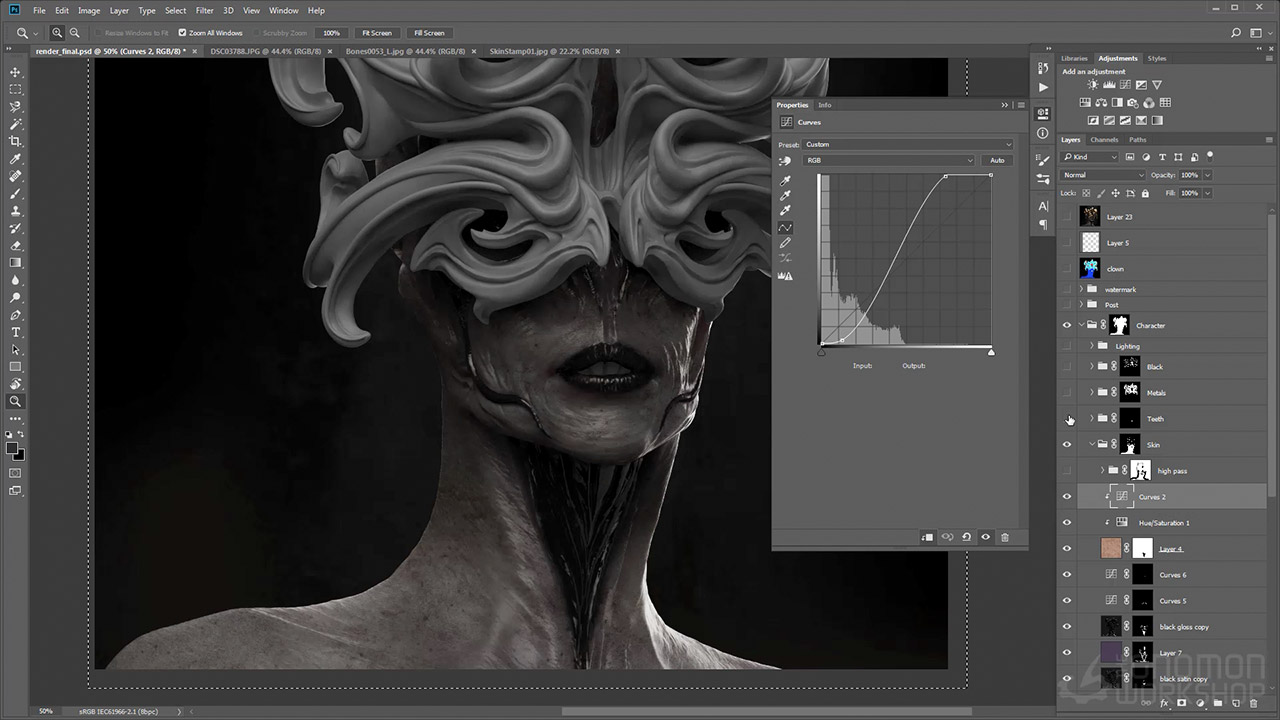Open the Filter menu
Image resolution: width=1280 pixels, height=720 pixels.
pos(204,10)
